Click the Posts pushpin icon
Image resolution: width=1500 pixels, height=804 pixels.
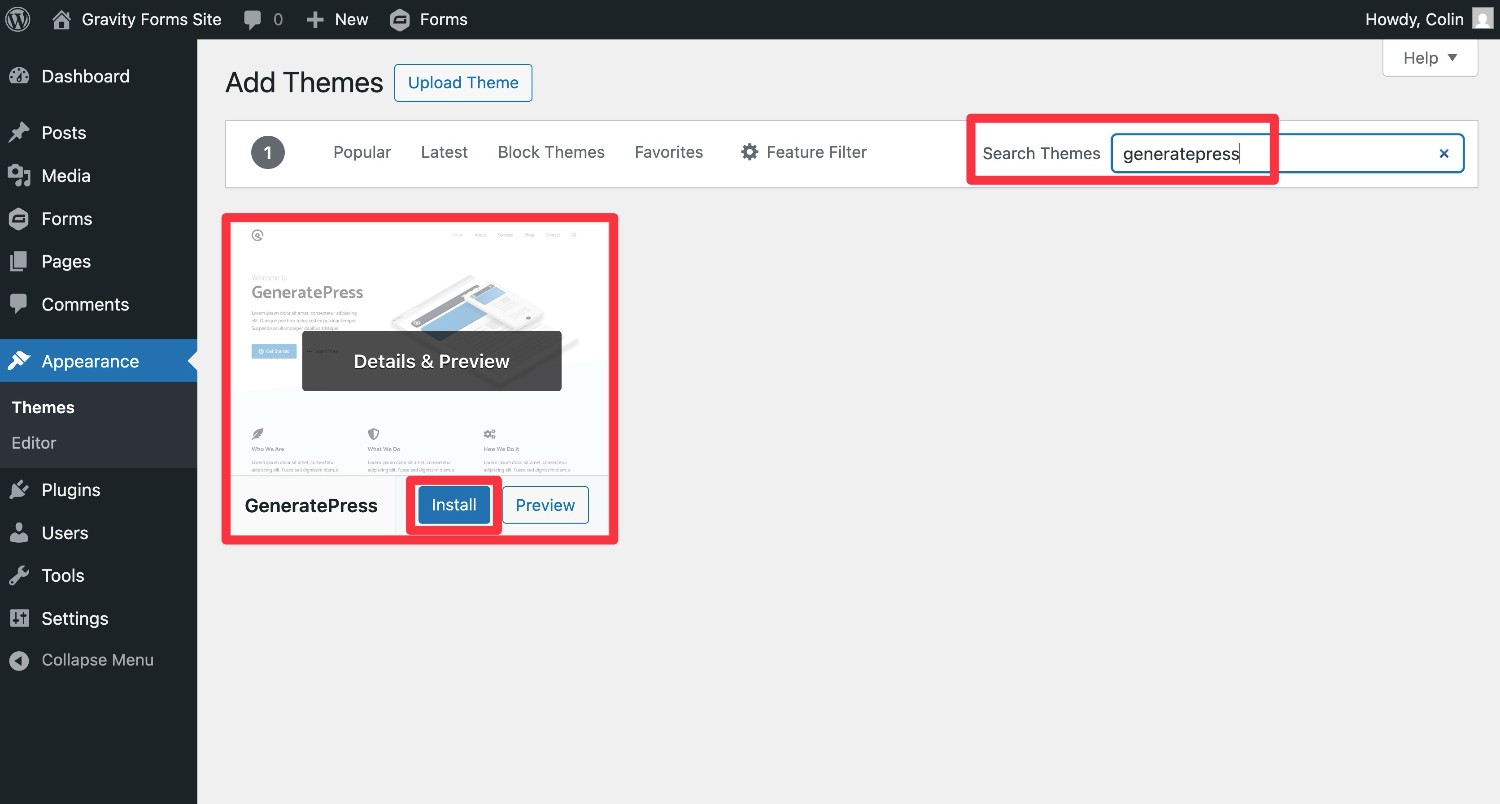tap(19, 133)
